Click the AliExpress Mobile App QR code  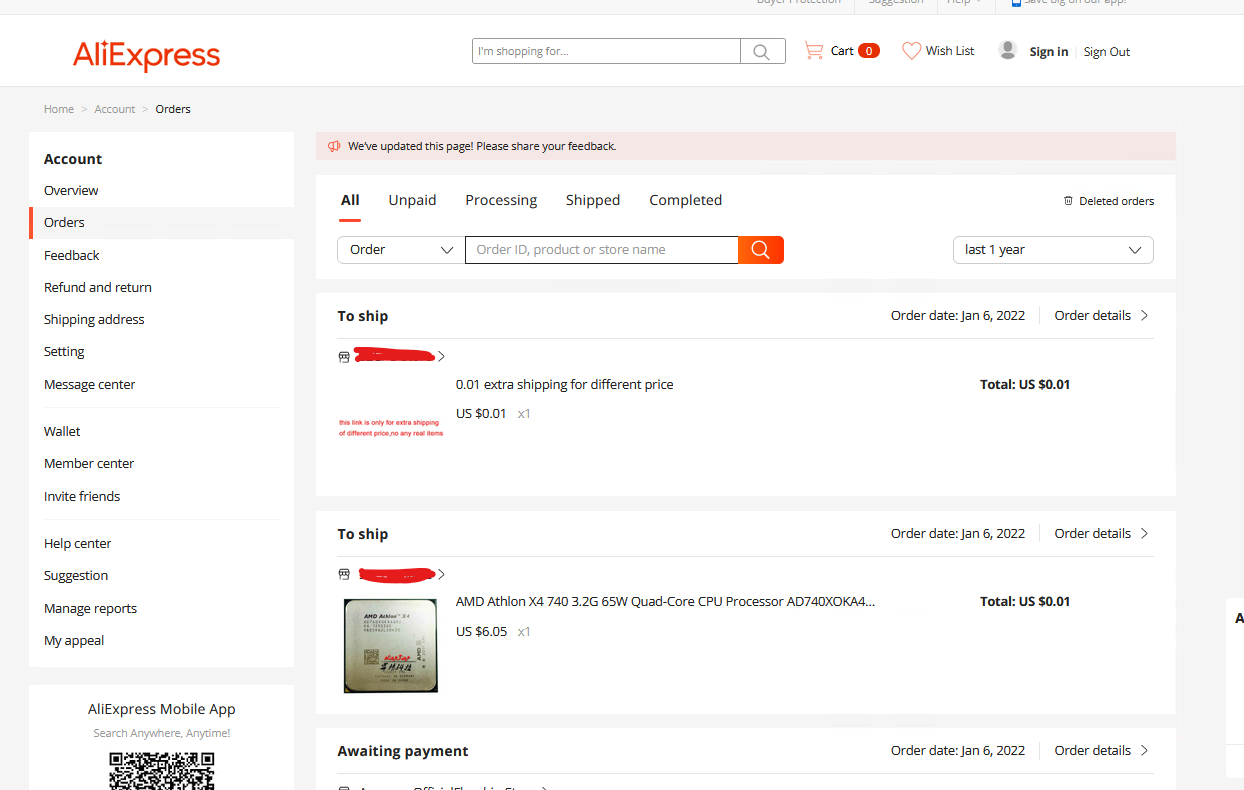pyautogui.click(x=161, y=770)
